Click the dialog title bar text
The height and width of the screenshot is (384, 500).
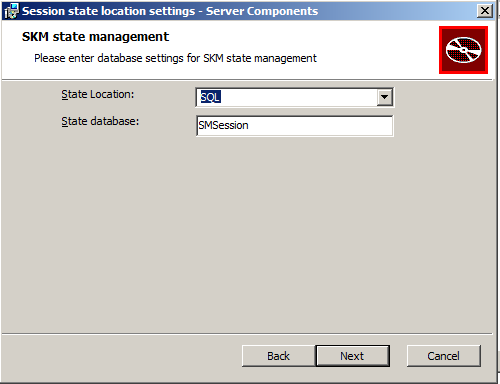pos(170,11)
